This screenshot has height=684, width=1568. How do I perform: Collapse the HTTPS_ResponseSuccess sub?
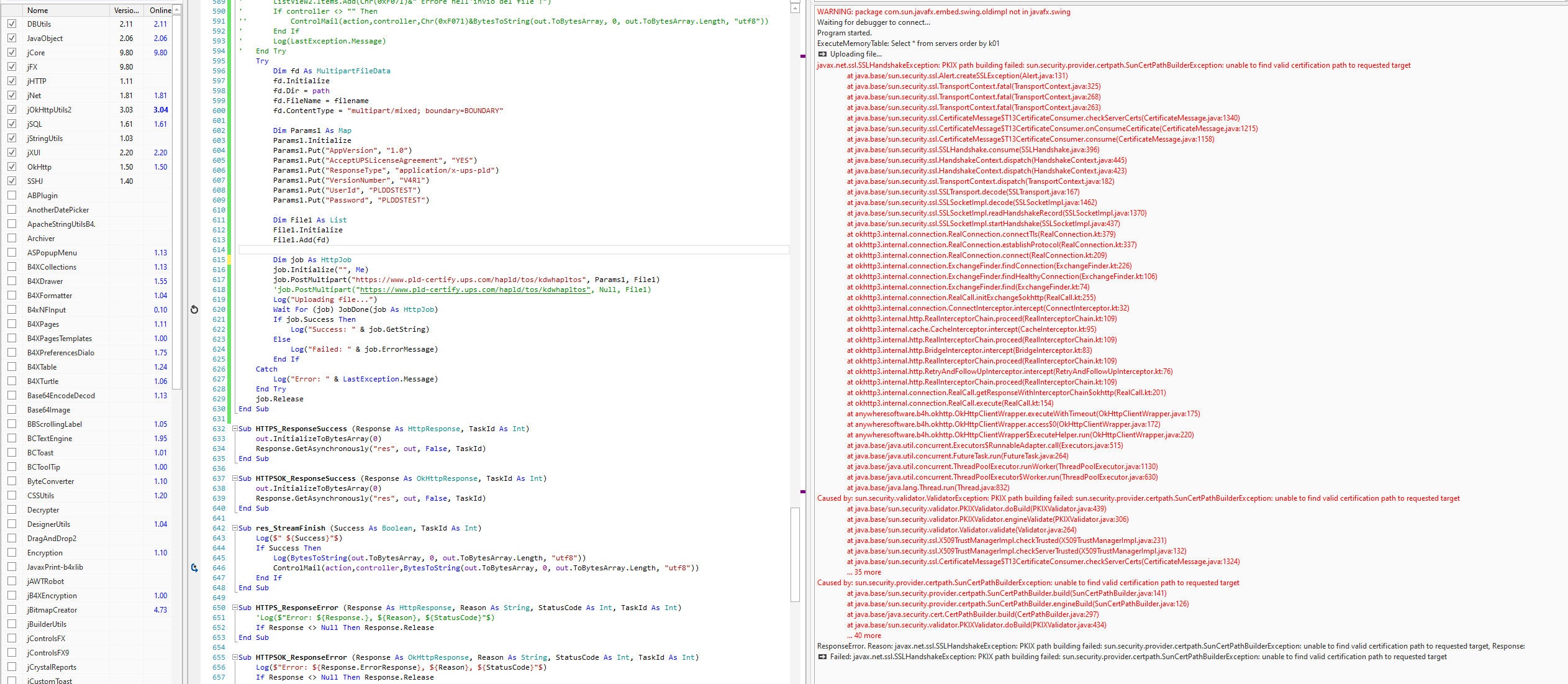pyautogui.click(x=235, y=429)
